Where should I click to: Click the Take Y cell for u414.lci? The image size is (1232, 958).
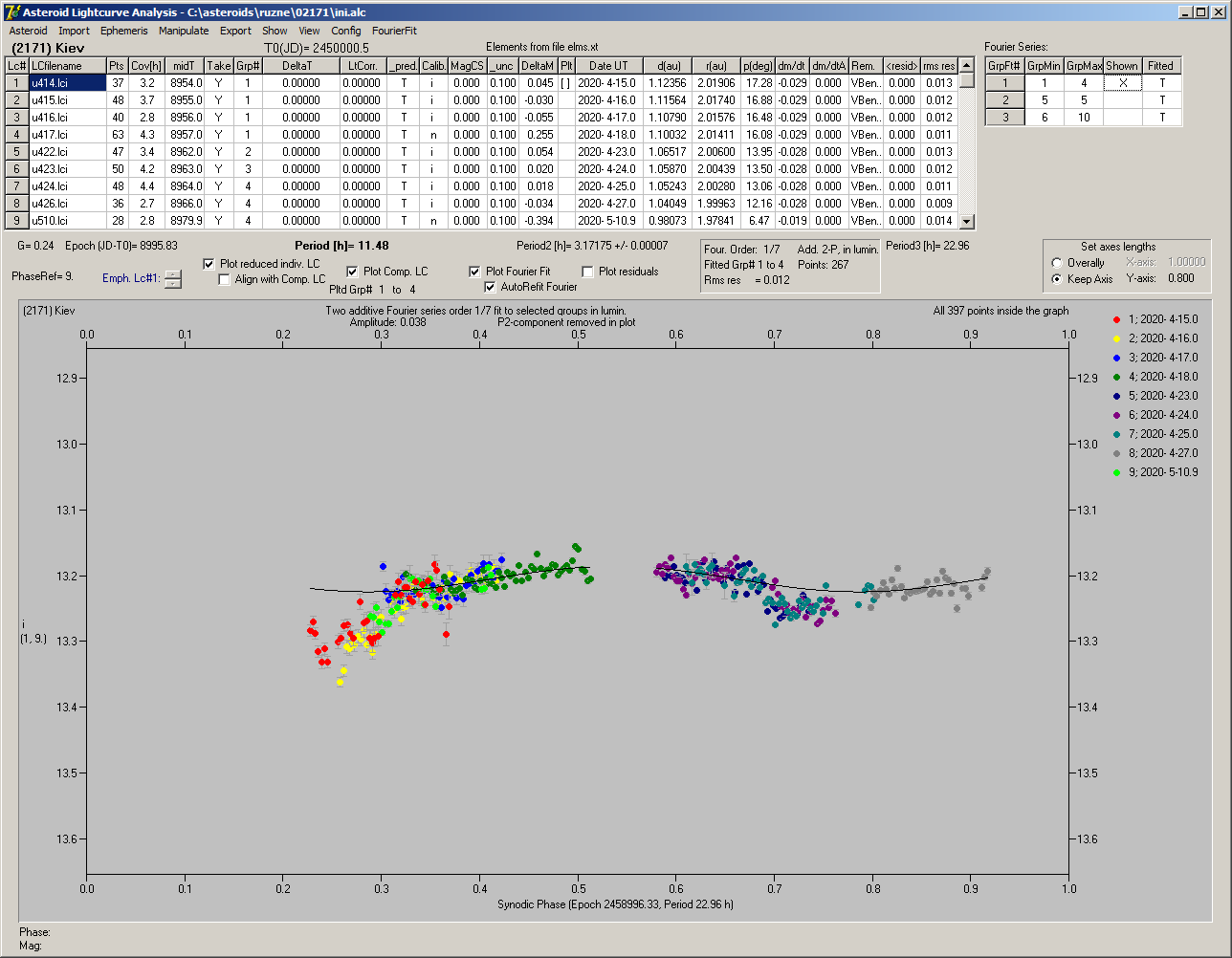point(218,83)
